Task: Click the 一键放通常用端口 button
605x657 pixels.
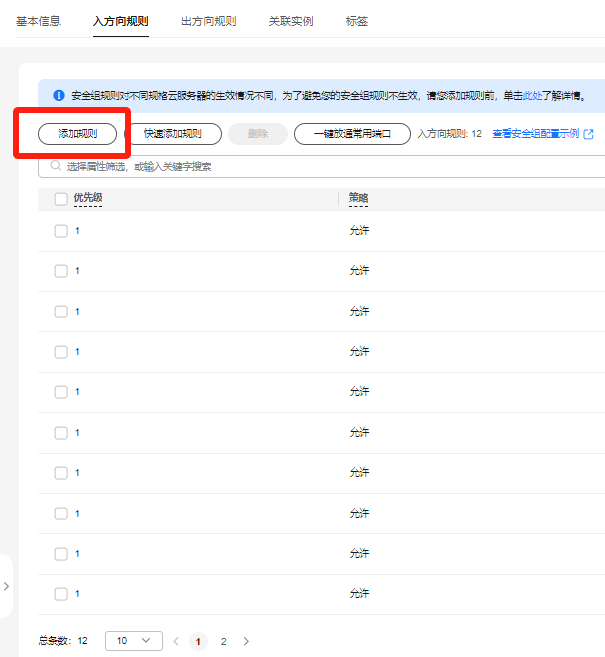Action: coord(352,134)
